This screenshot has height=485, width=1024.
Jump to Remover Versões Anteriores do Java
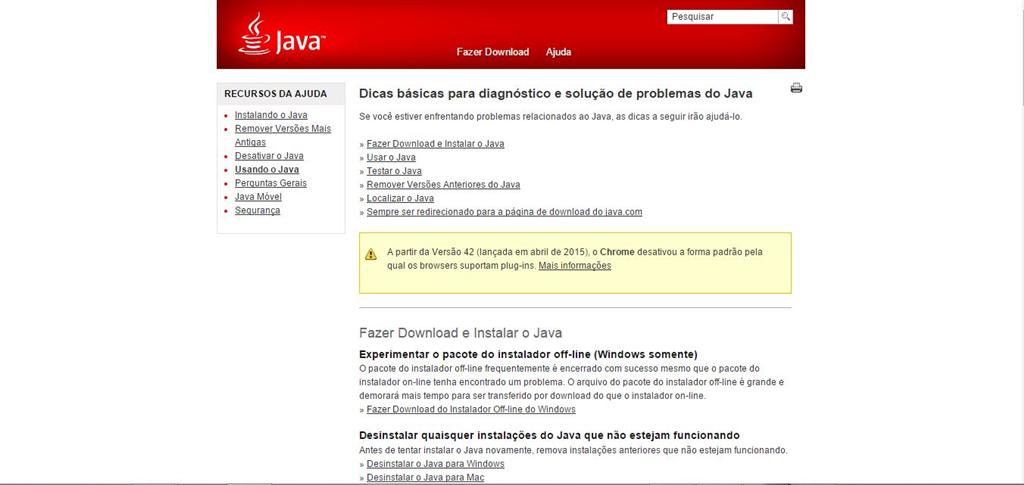443,185
